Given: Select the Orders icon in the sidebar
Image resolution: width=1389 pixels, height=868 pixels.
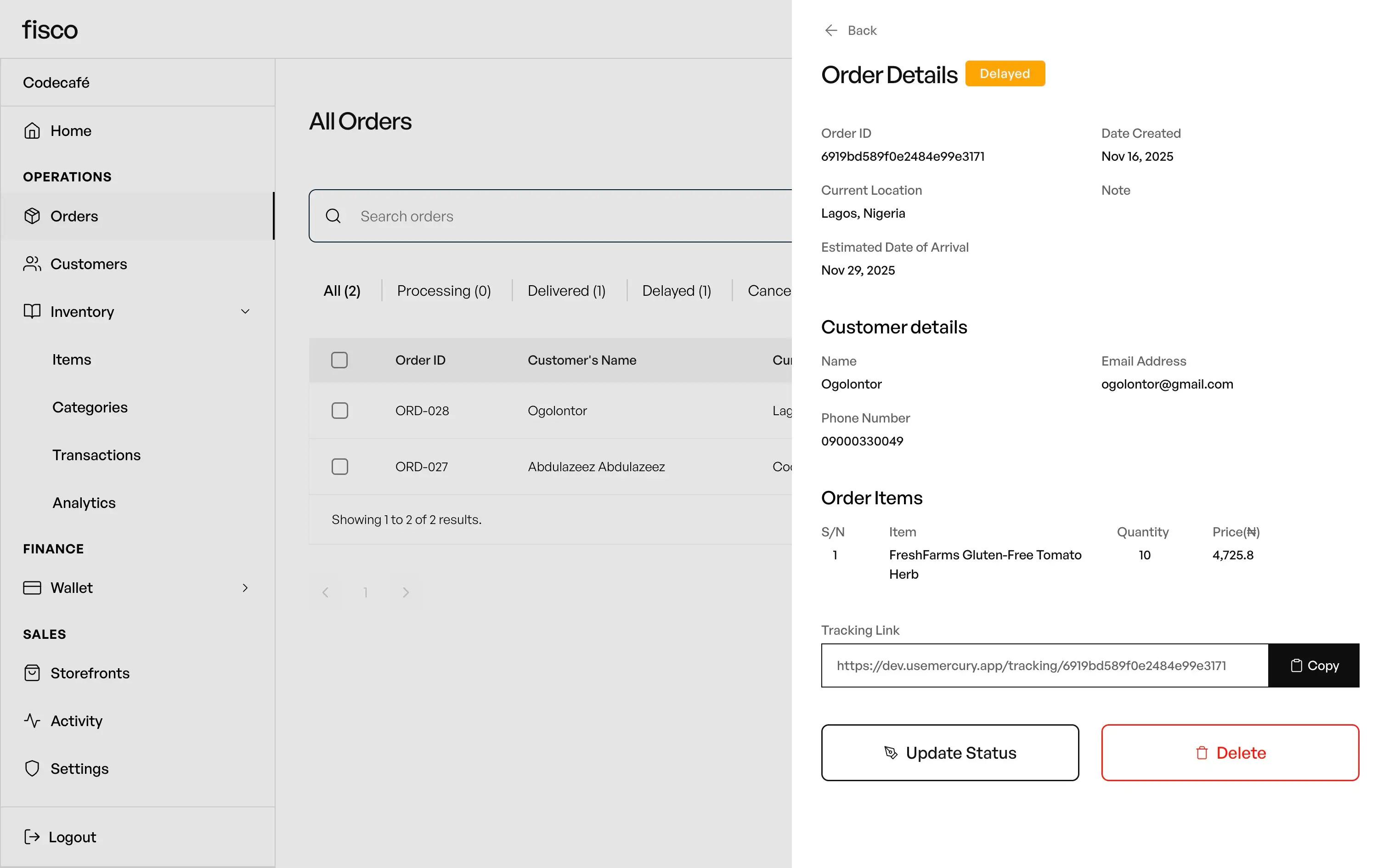Looking at the screenshot, I should click(33, 216).
